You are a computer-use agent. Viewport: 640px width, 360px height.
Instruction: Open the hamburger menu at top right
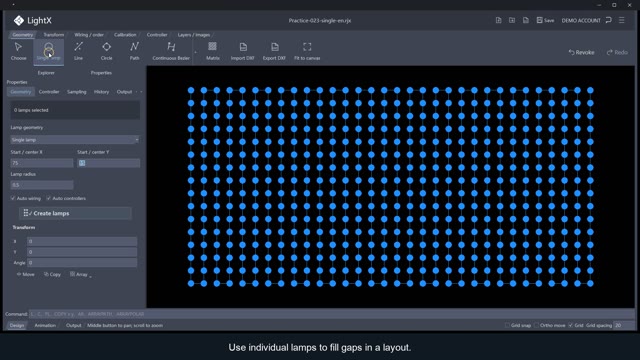[x=622, y=20]
